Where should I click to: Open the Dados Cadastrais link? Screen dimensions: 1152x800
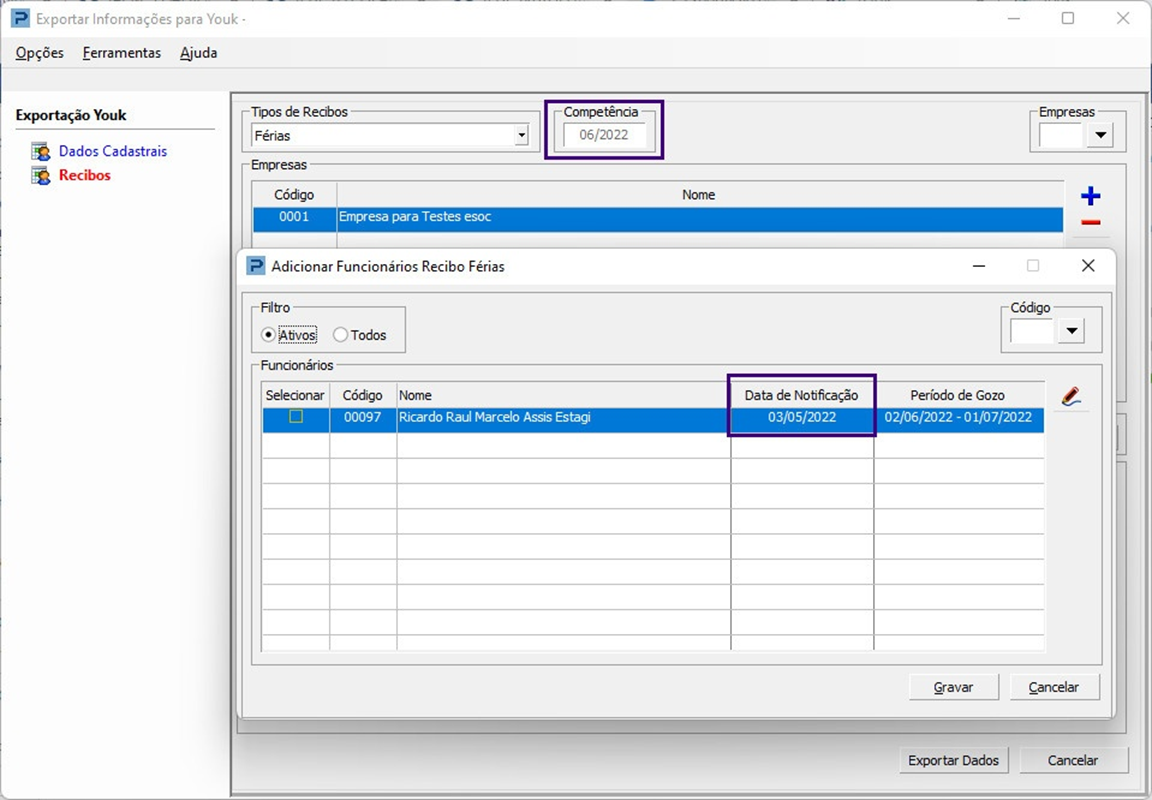coord(113,151)
